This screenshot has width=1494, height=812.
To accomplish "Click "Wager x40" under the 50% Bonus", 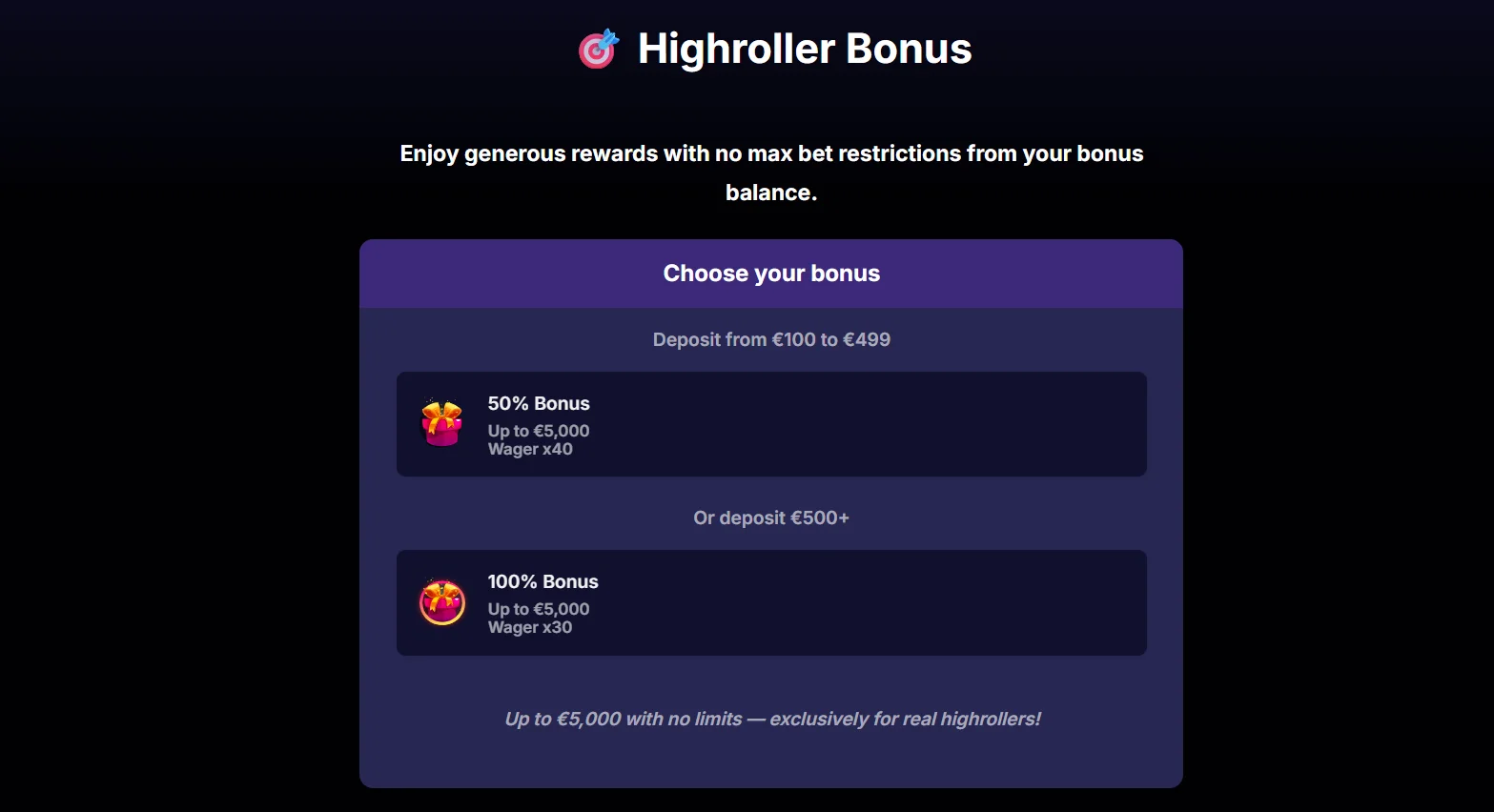I will click(x=530, y=449).
